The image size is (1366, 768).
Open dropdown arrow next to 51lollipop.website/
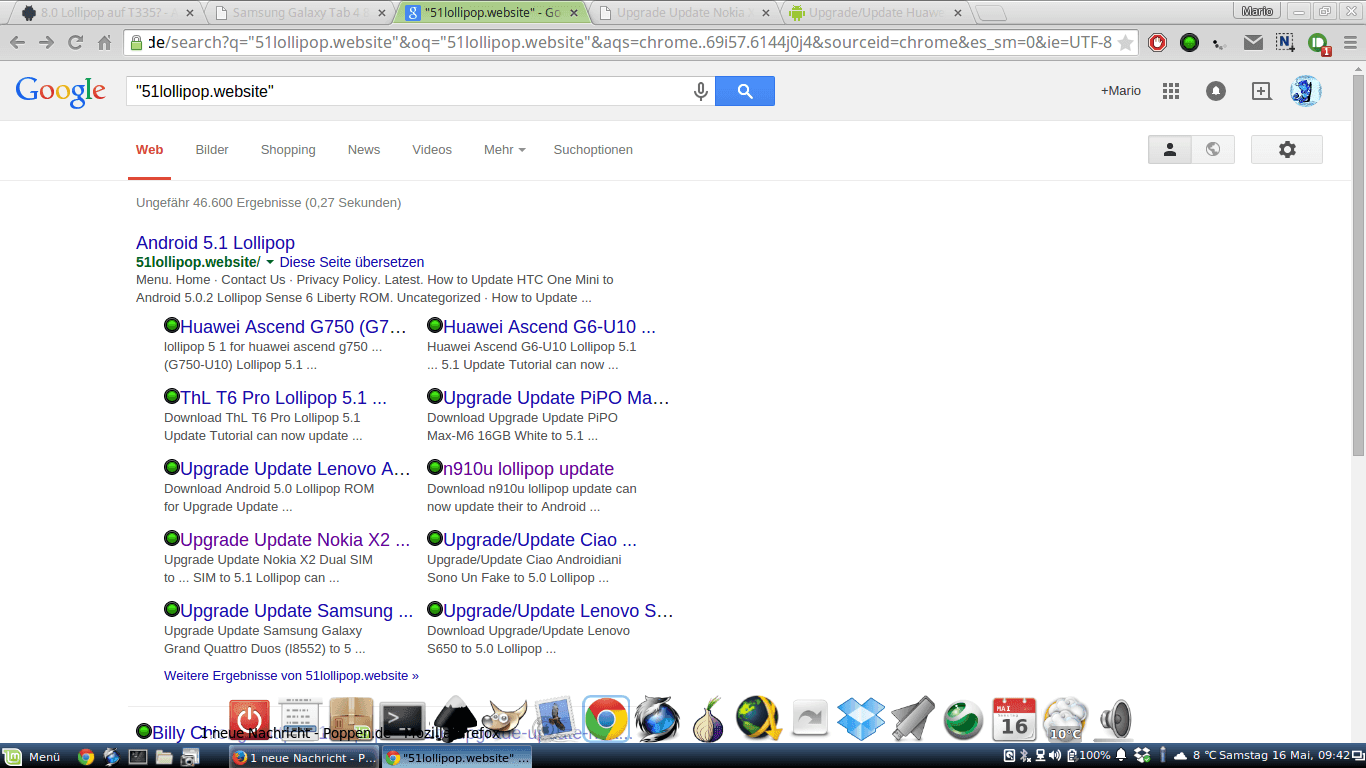coord(269,262)
